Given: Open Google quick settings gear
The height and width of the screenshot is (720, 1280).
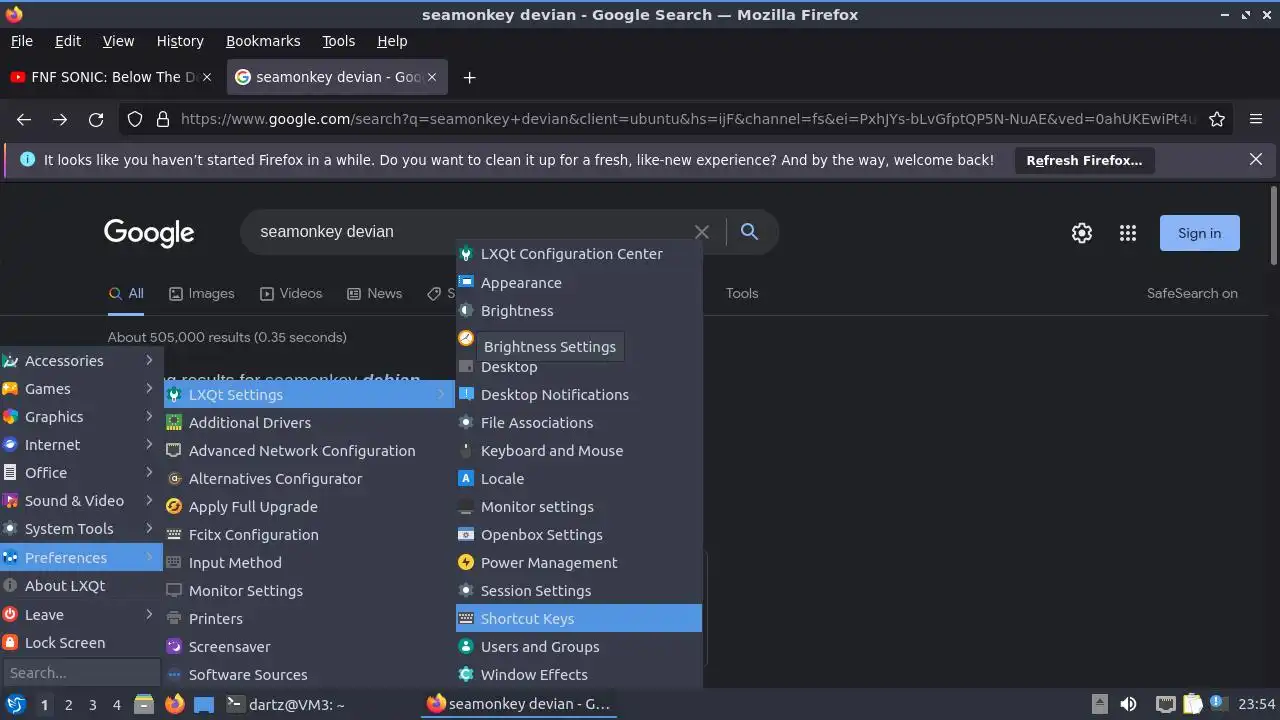Looking at the screenshot, I should 1082,233.
